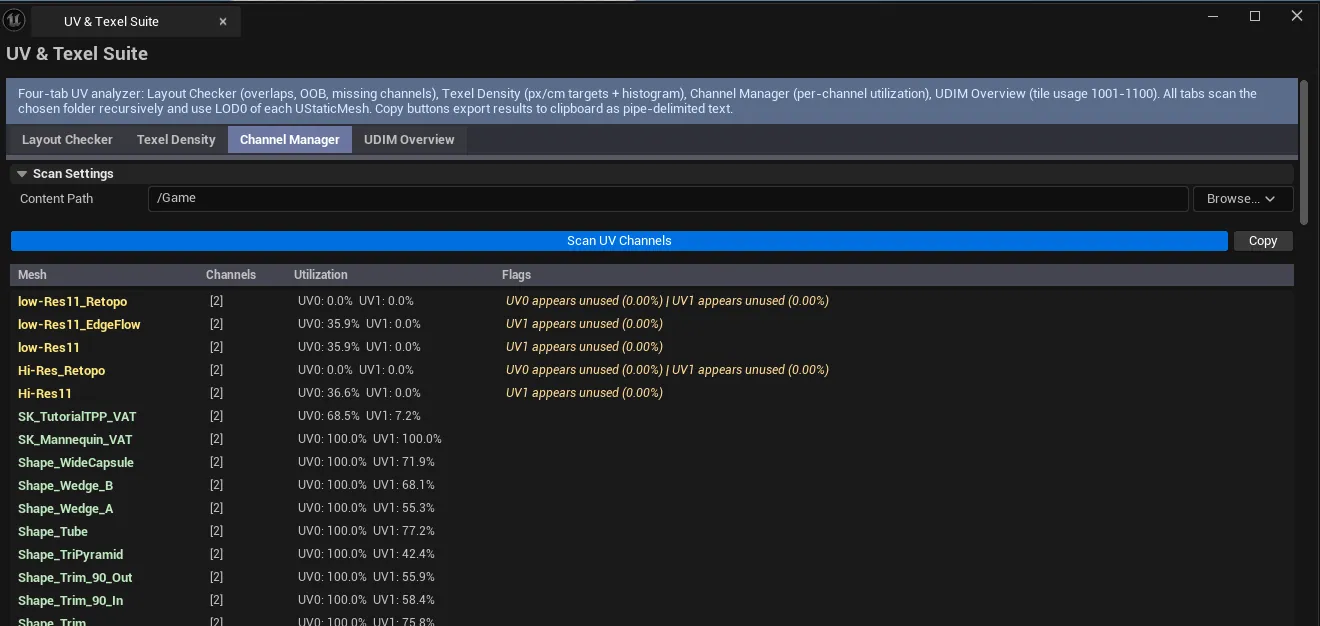
Task: Select the low-Res11_EdgeFlow mesh row
Action: point(652,324)
